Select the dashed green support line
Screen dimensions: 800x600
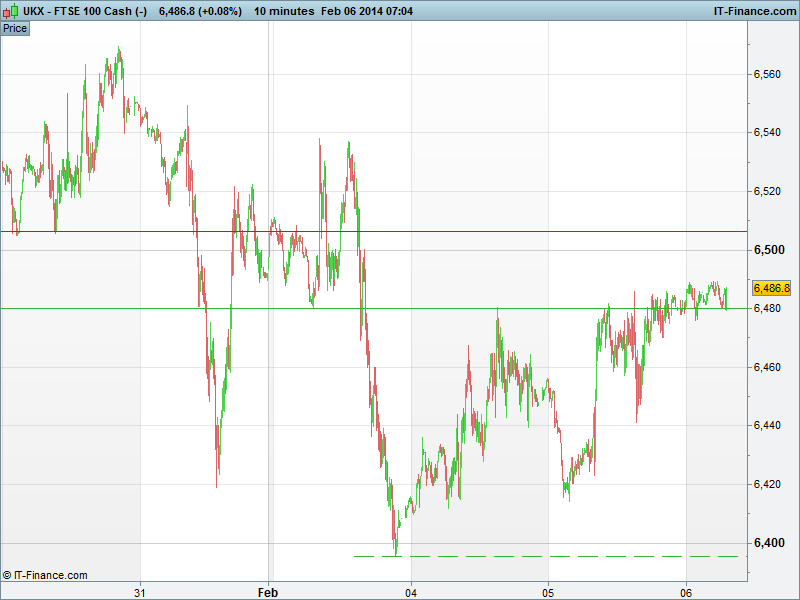click(x=550, y=556)
